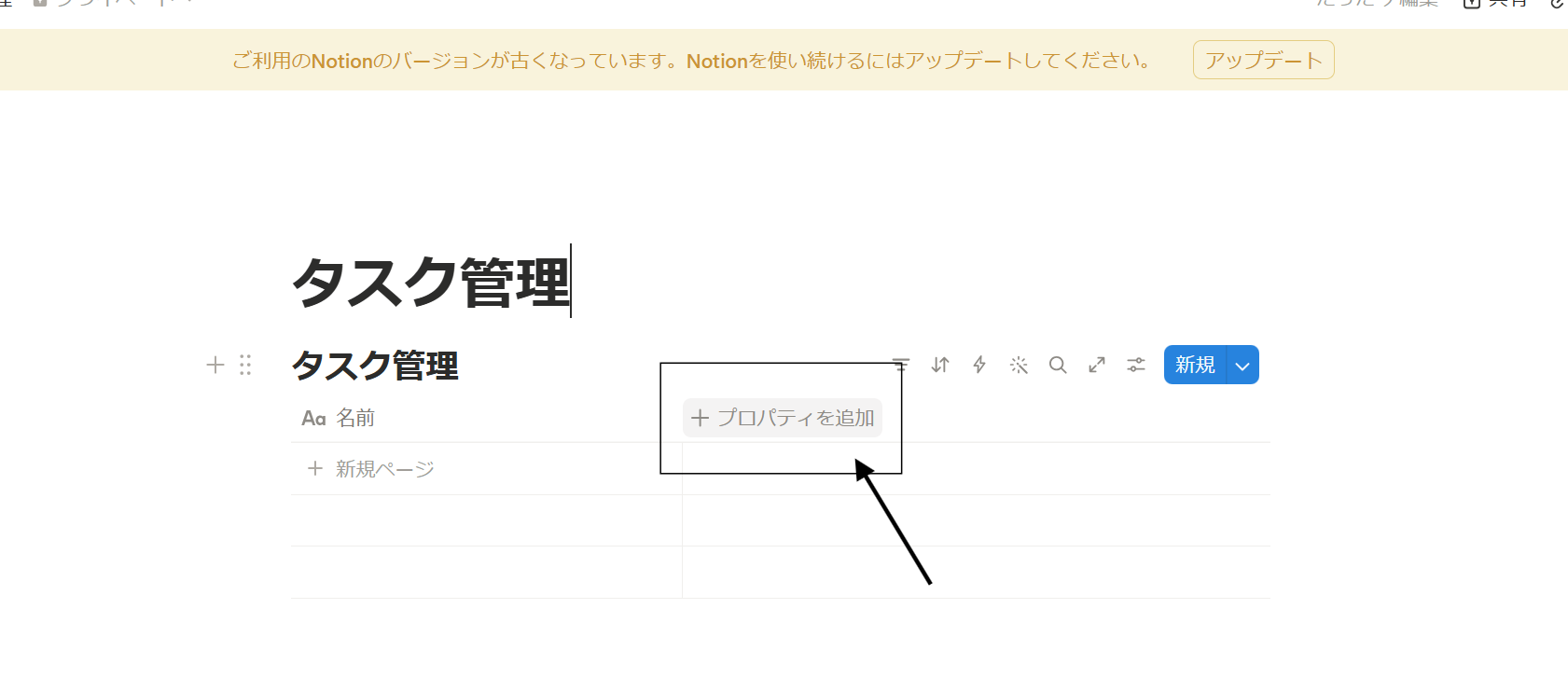
Task: Click the large page title タスク管理
Action: coord(431,282)
